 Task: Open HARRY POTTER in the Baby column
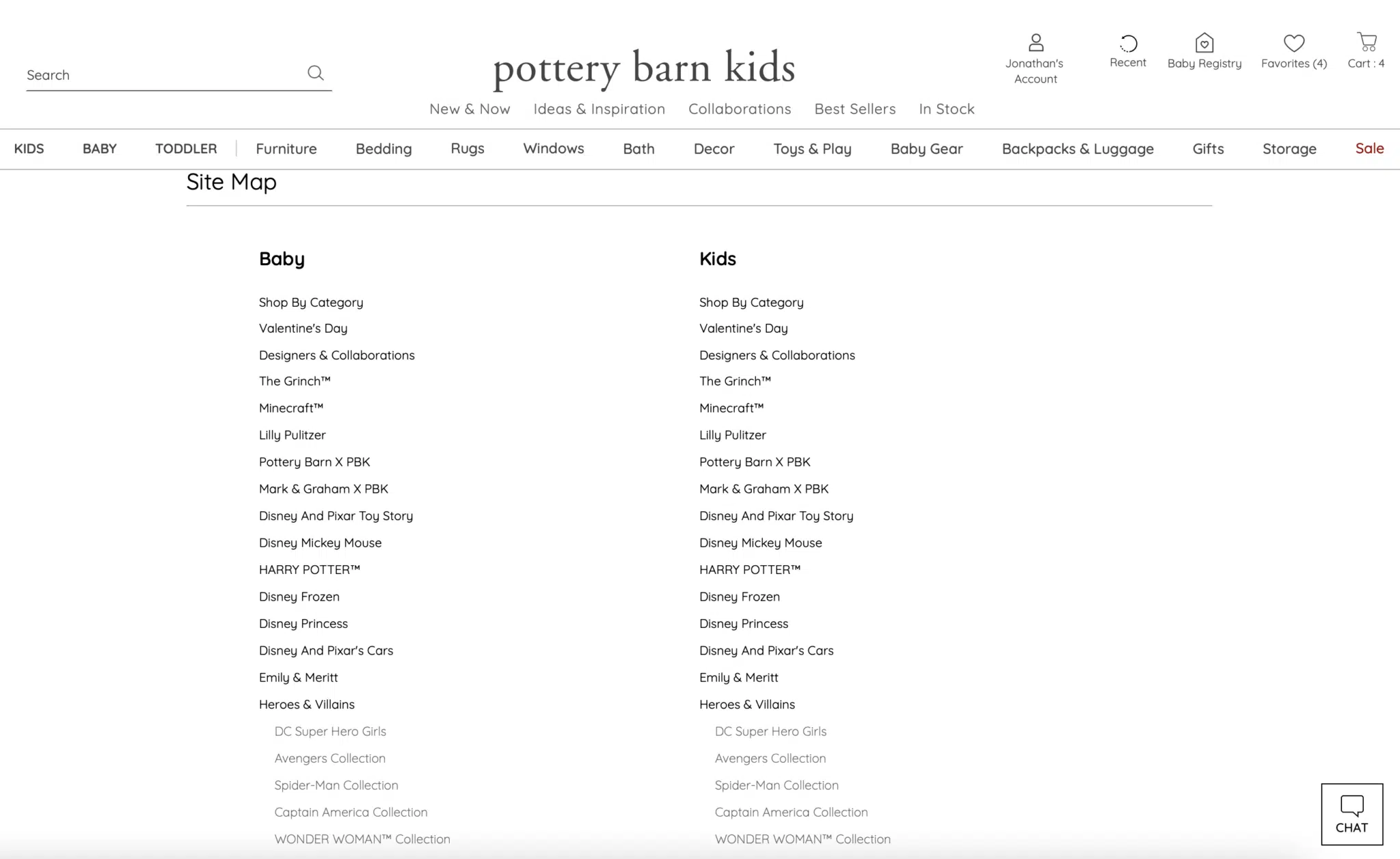pos(309,569)
